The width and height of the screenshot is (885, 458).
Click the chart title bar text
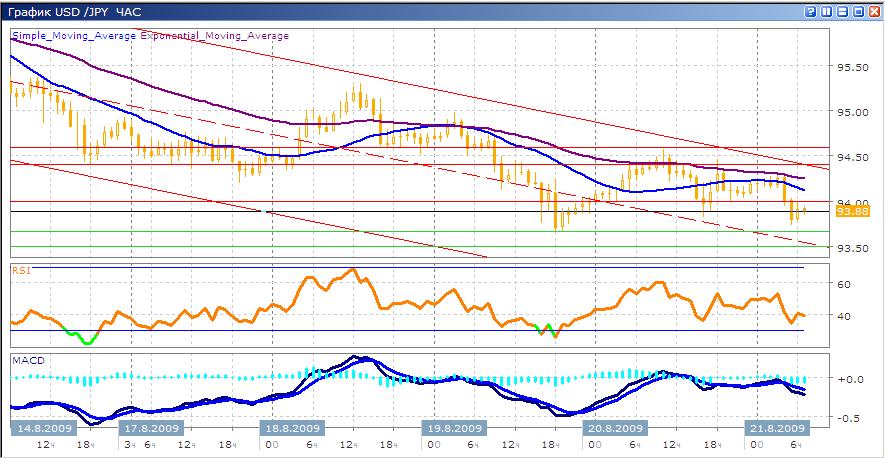point(75,11)
